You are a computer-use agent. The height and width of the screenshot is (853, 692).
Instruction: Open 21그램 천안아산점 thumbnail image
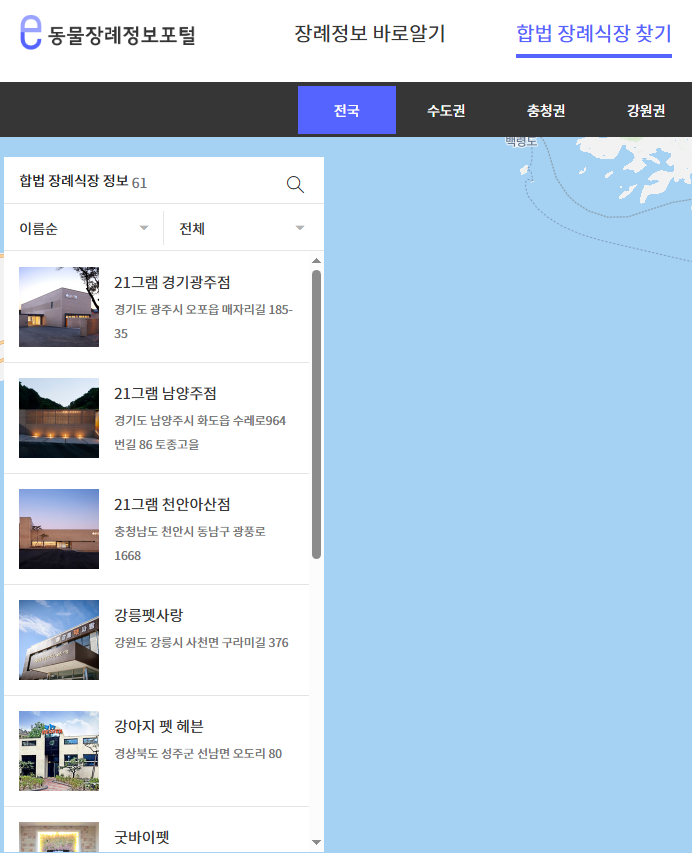59,529
